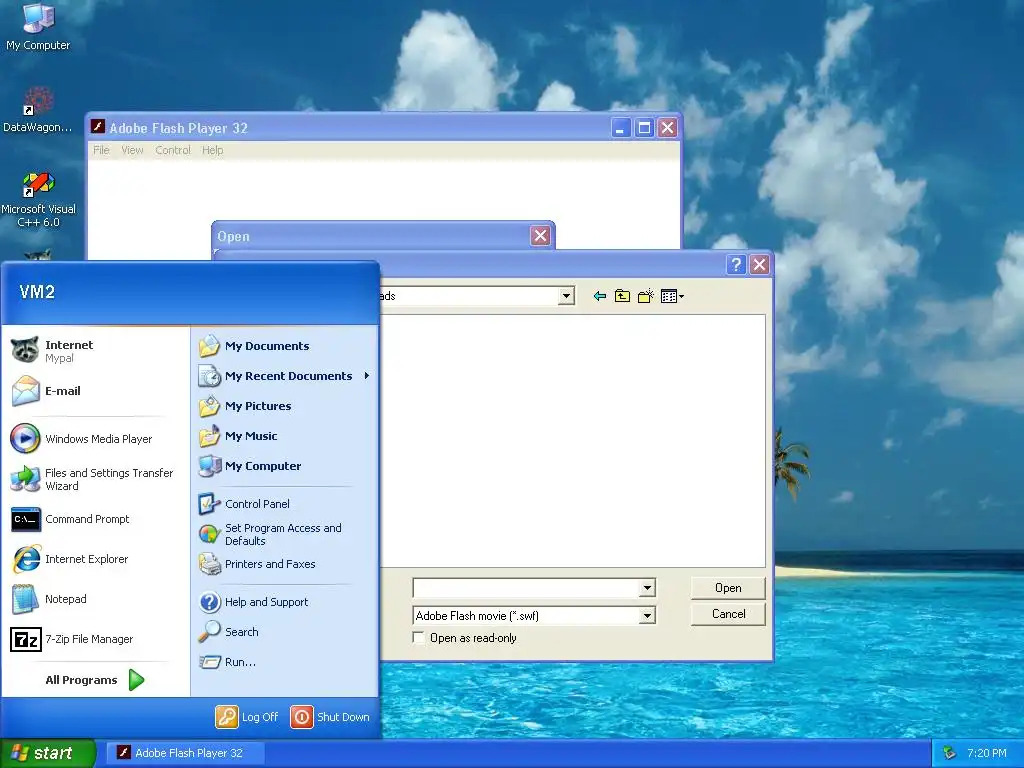Click Adobe Flash Player 32 taskbar button

pyautogui.click(x=187, y=753)
